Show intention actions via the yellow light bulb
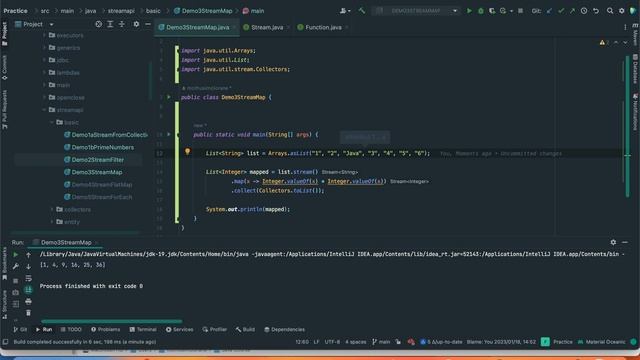 coord(187,152)
